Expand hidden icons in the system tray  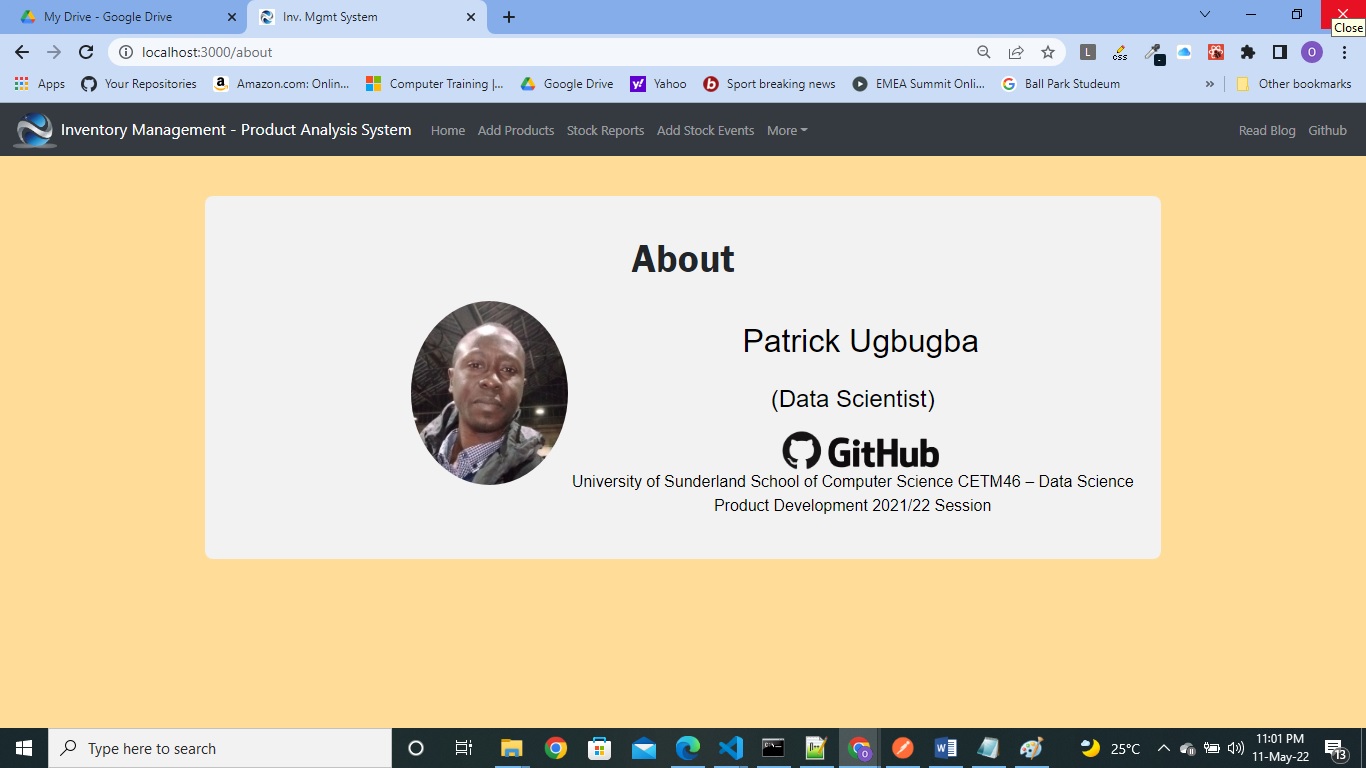click(1163, 747)
